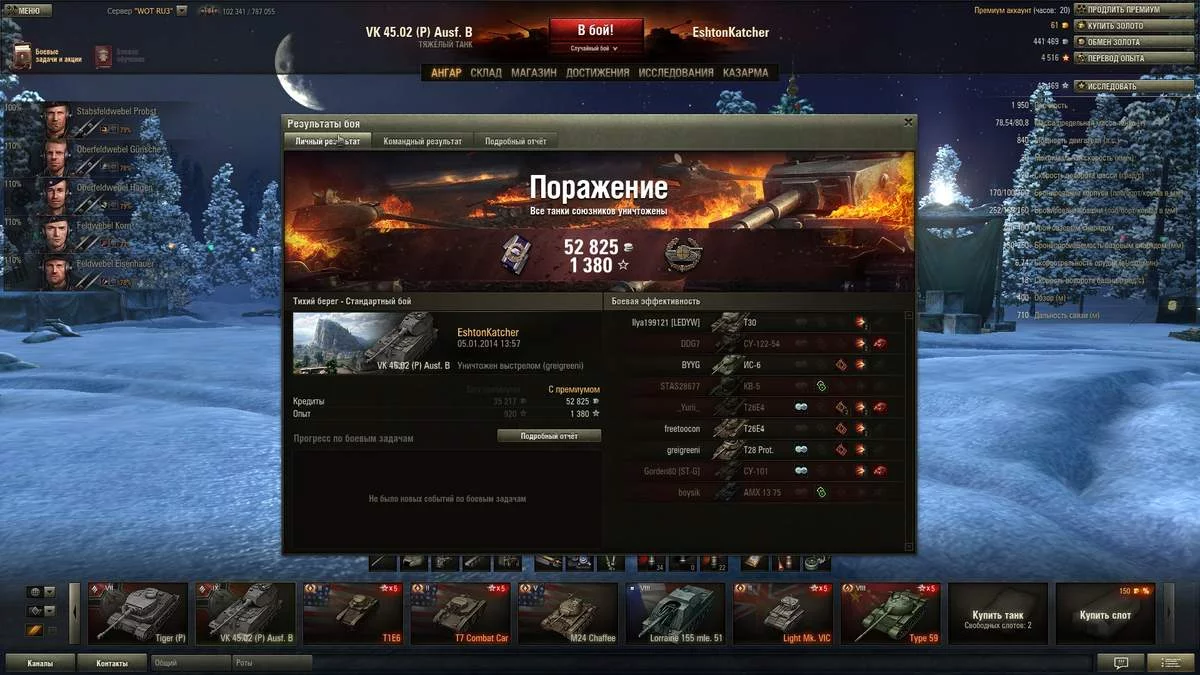1200x675 pixels.
Task: Click player name freetoocon
Action: pyautogui.click(x=682, y=428)
